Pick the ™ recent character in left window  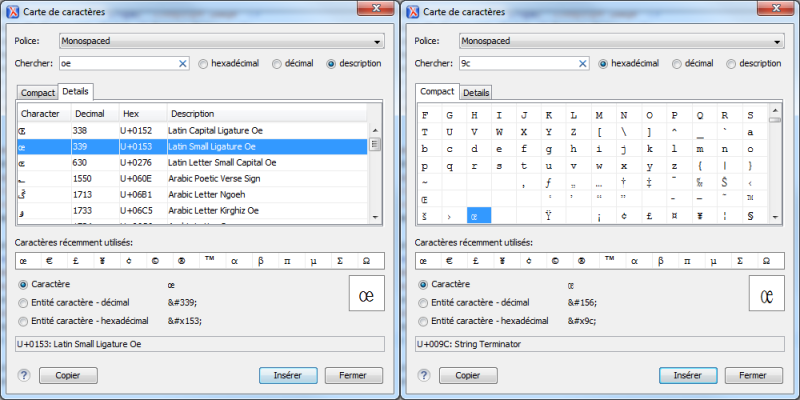coord(209,260)
